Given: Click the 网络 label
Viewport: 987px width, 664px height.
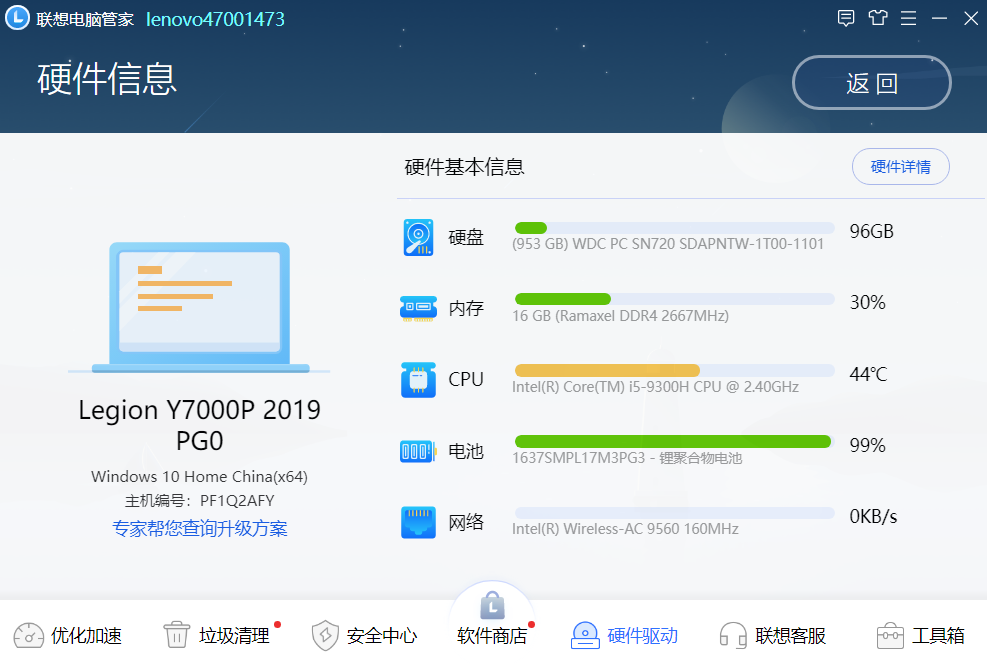Looking at the screenshot, I should point(466,522).
